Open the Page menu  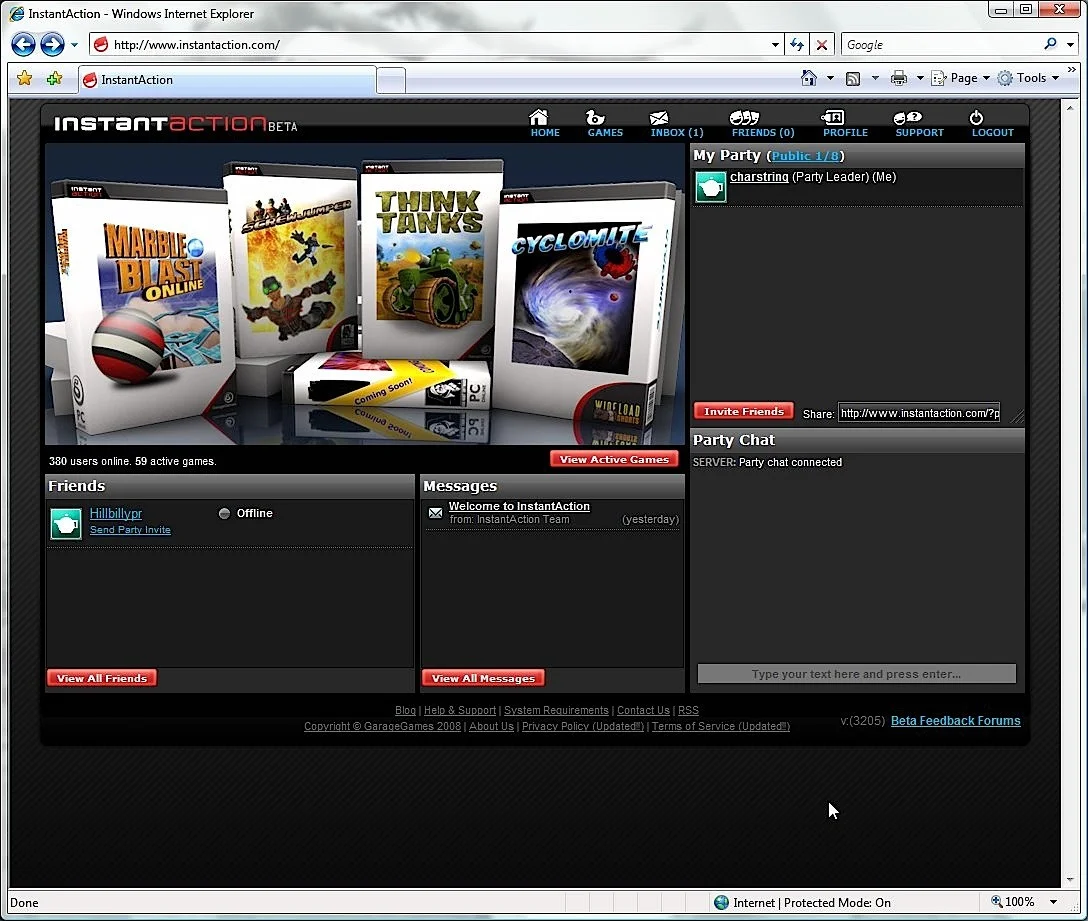pos(961,78)
